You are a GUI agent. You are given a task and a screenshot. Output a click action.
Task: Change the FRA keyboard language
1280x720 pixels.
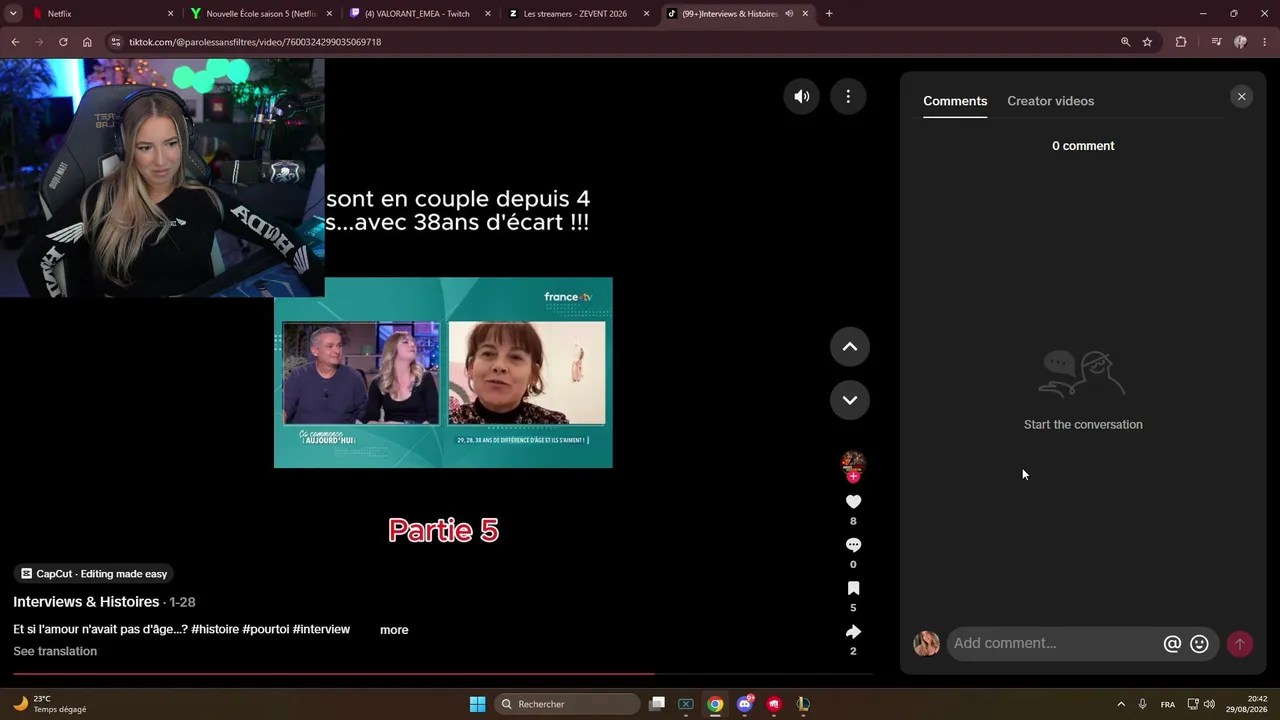point(1168,704)
